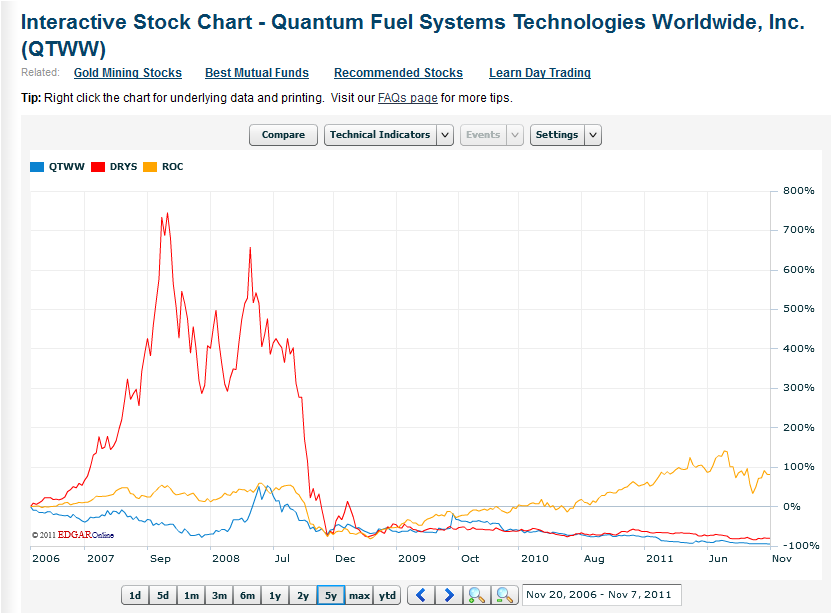Open the chart Settings button
This screenshot has height=614, width=834.
point(557,135)
